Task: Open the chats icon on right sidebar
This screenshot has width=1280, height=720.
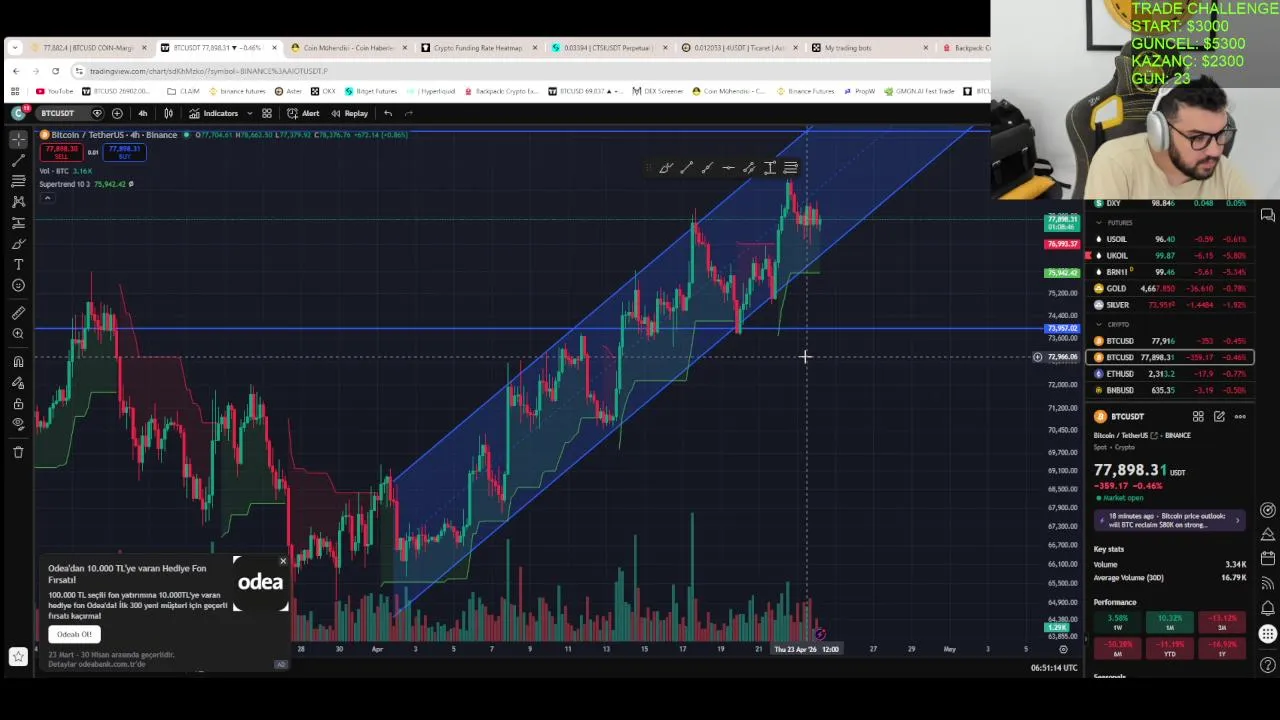Action: pyautogui.click(x=1268, y=215)
